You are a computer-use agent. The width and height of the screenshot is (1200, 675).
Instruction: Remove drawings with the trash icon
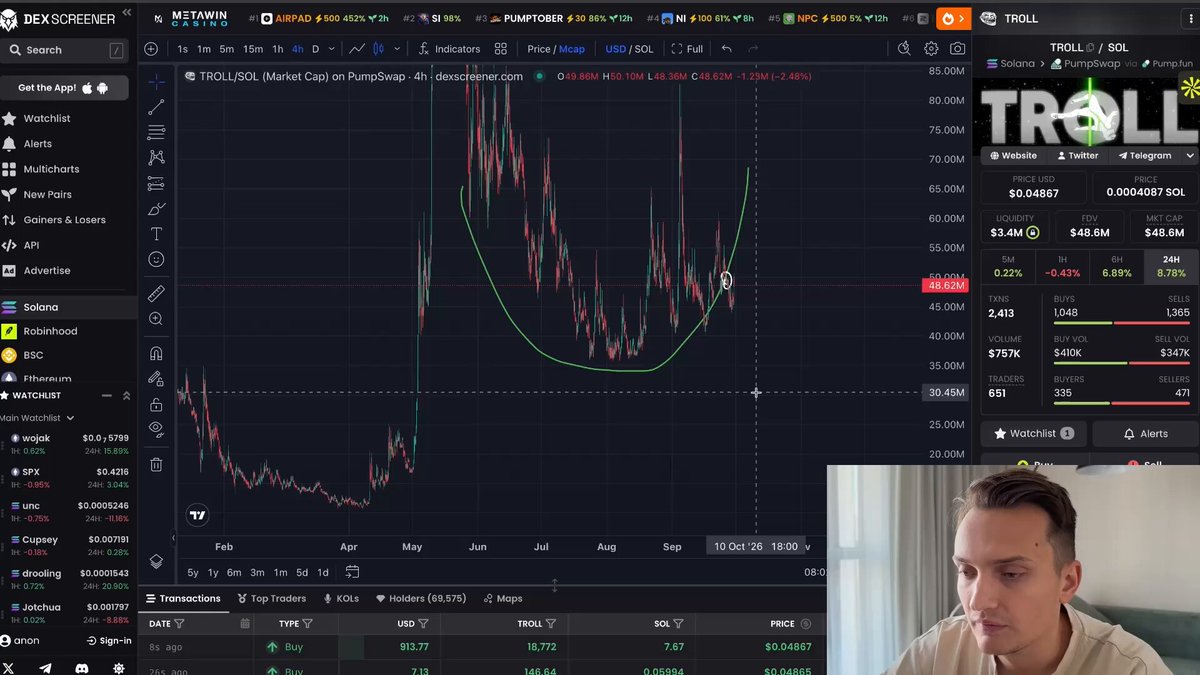coord(156,464)
